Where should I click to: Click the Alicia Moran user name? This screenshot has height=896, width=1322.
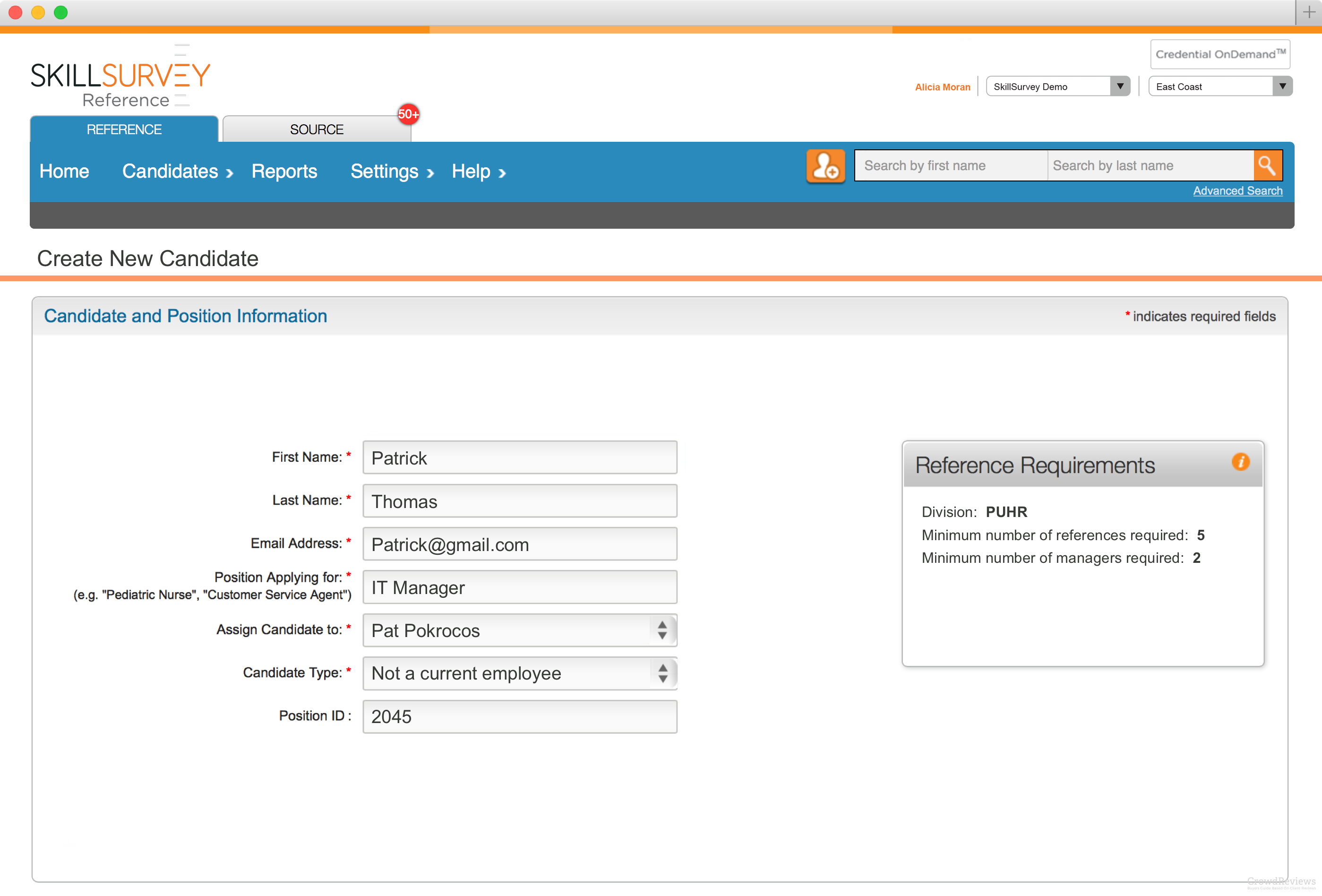(x=943, y=87)
